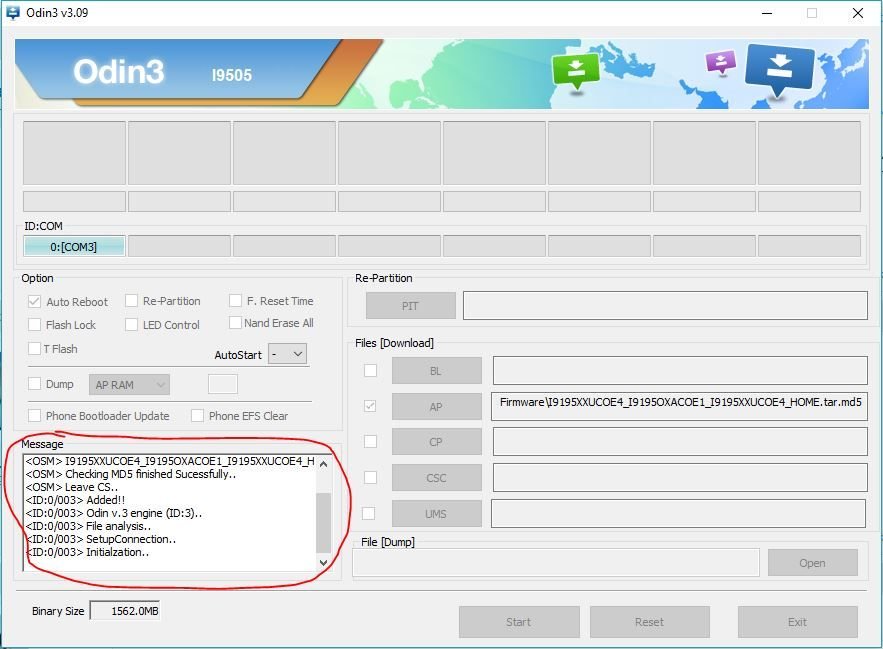The image size is (883, 649).
Task: Click the green download bubble icon in banner
Action: [x=576, y=71]
